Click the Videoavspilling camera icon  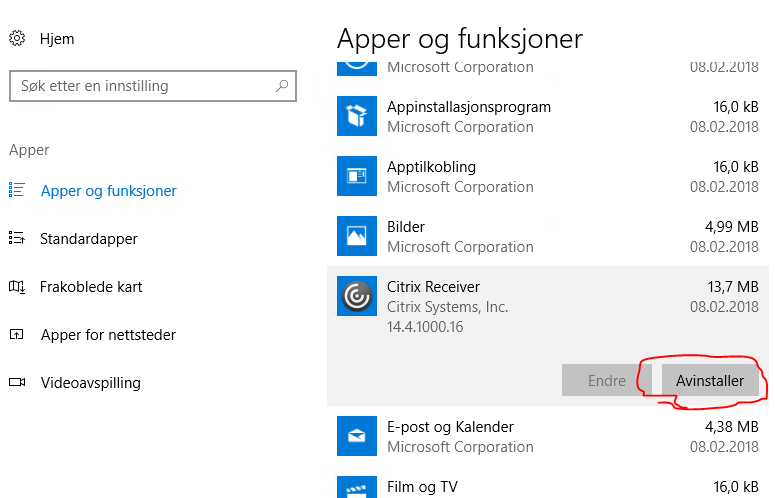17,382
